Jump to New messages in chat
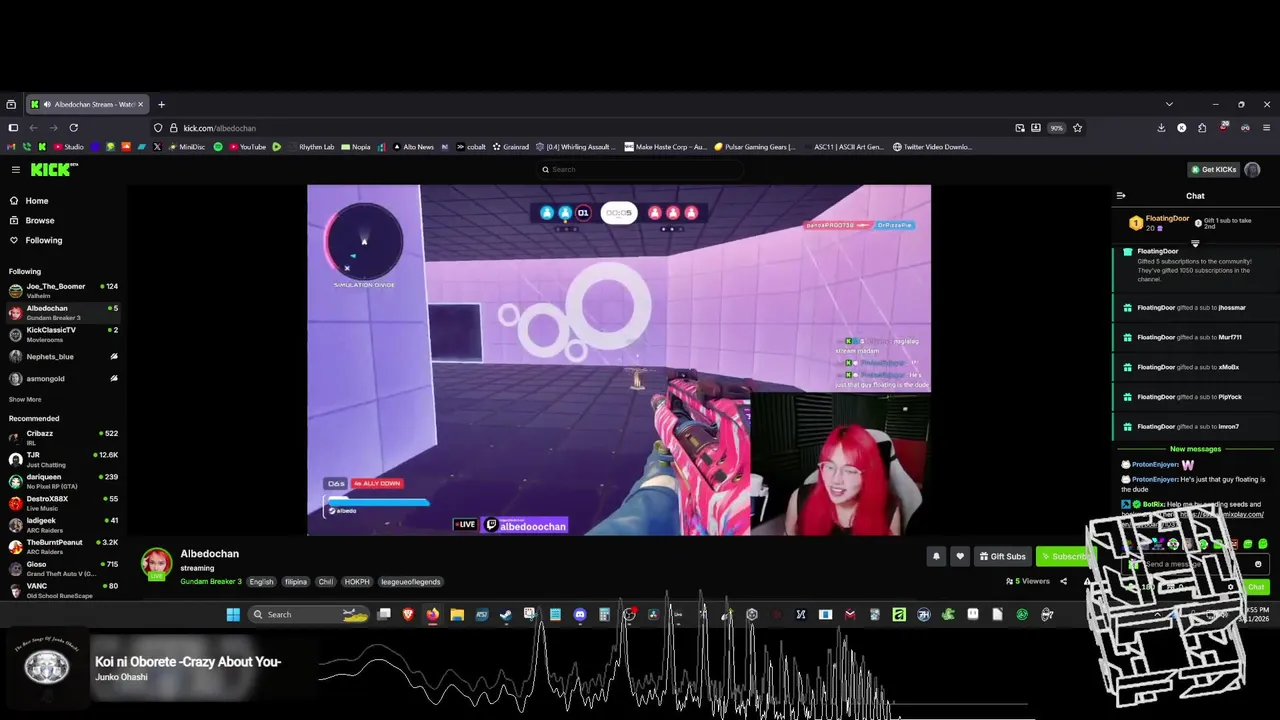 click(1195, 449)
